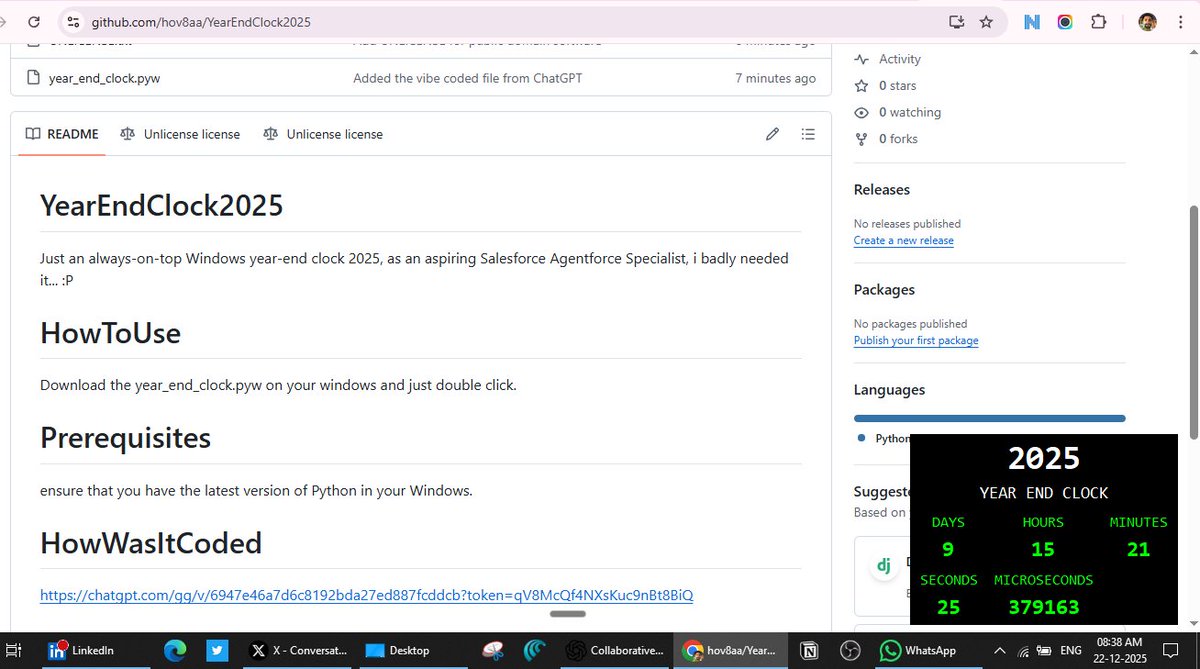Open the OBS Studio taskbar icon
1200x669 pixels.
point(850,650)
